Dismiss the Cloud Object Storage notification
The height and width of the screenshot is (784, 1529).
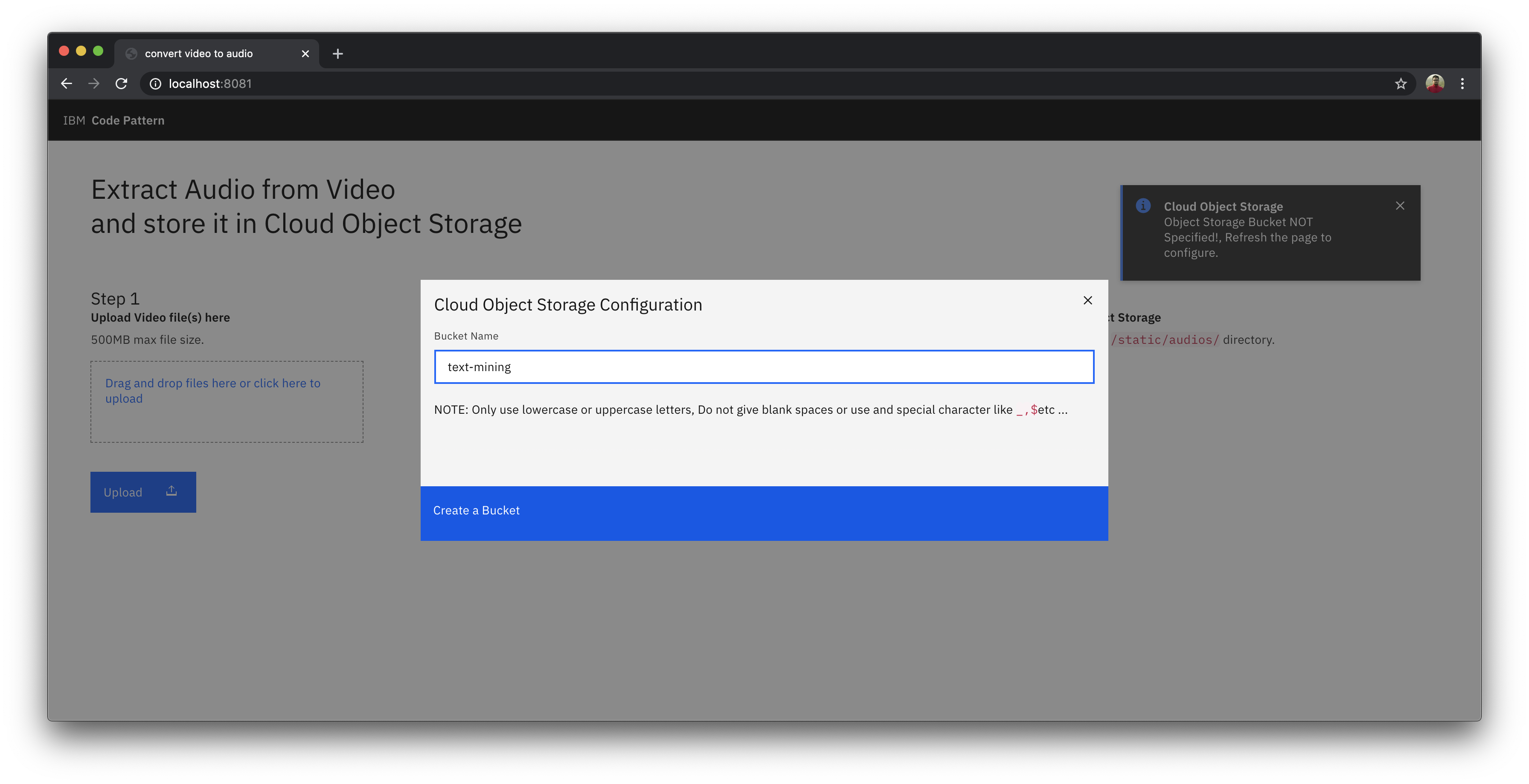tap(1400, 206)
